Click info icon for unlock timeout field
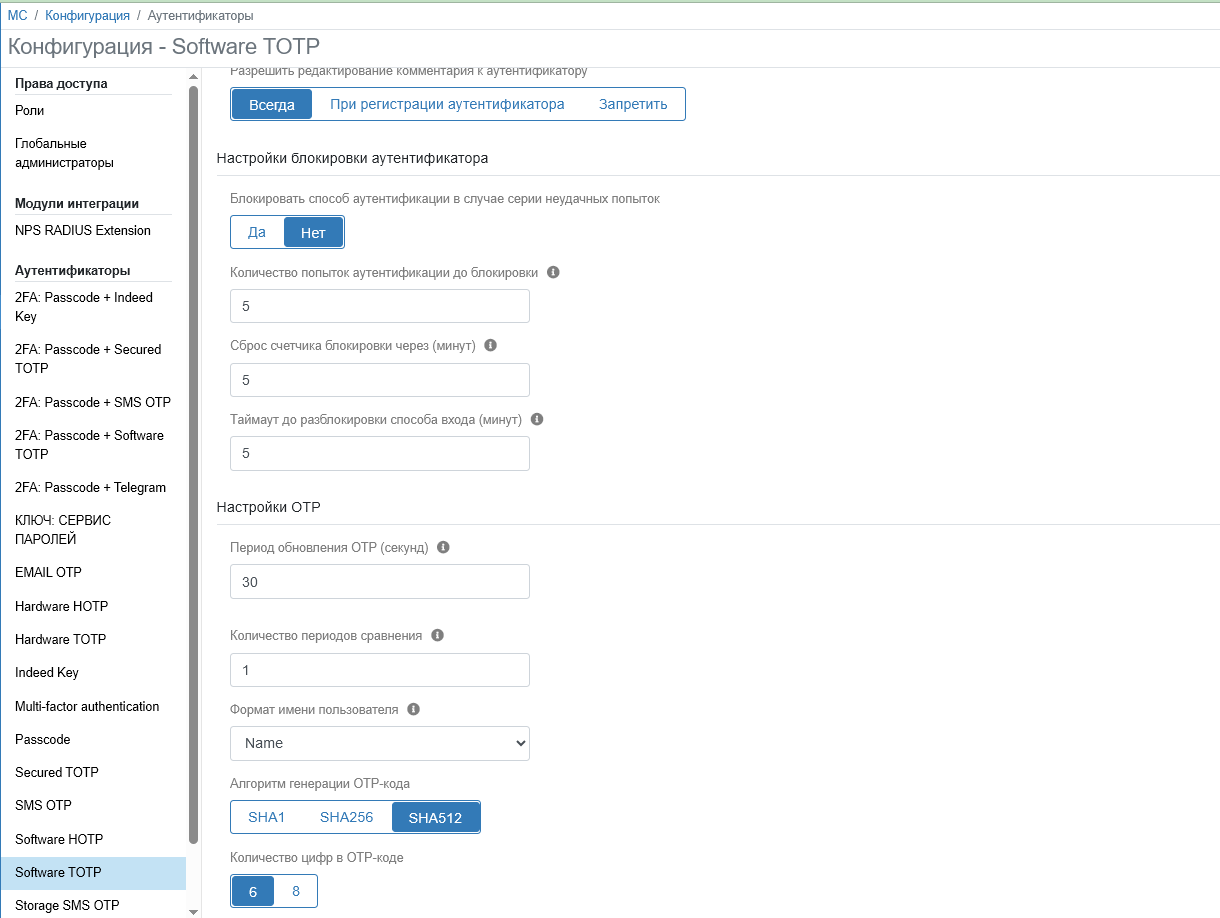The height and width of the screenshot is (918, 1220). [537, 419]
